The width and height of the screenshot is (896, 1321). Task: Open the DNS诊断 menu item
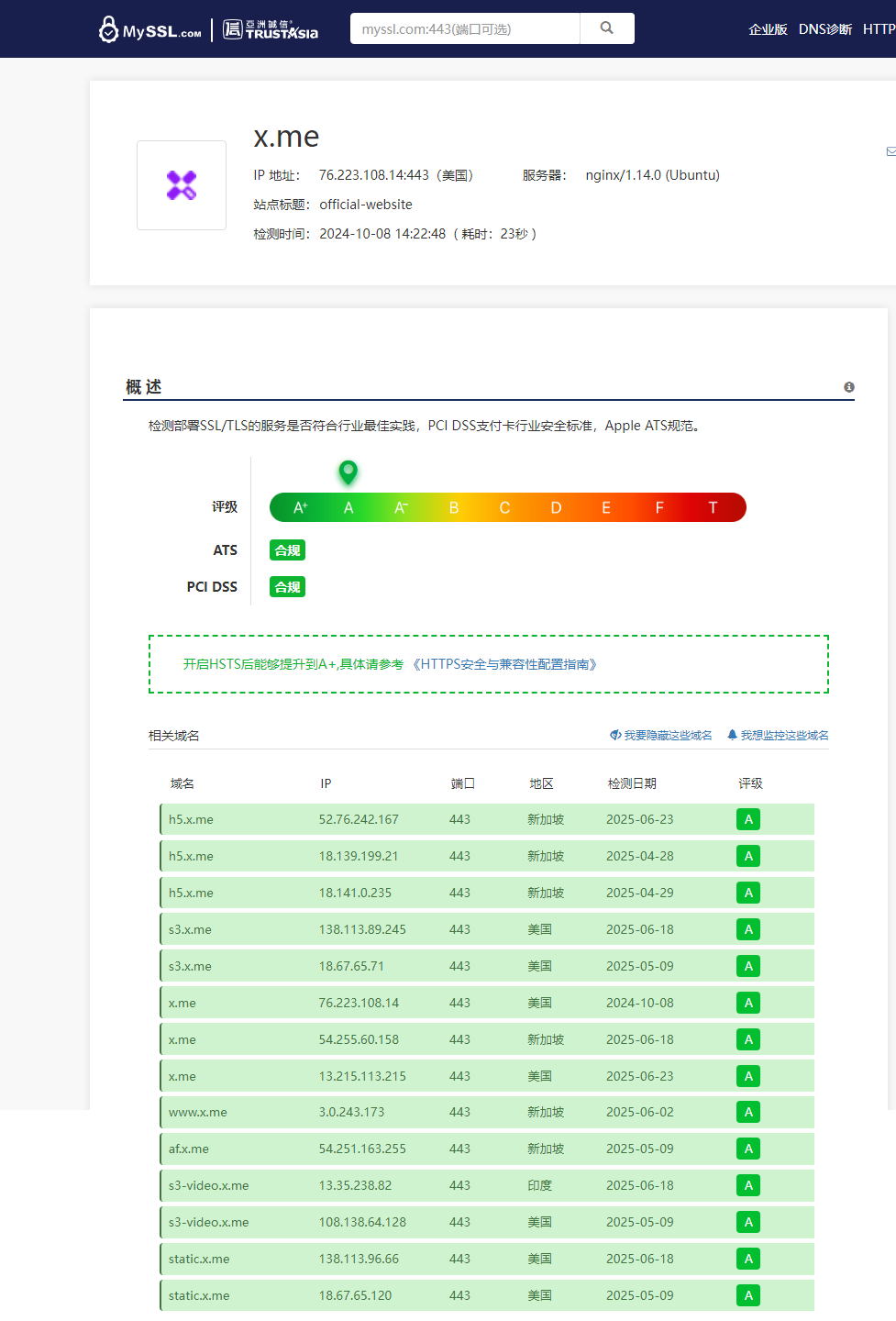(825, 29)
